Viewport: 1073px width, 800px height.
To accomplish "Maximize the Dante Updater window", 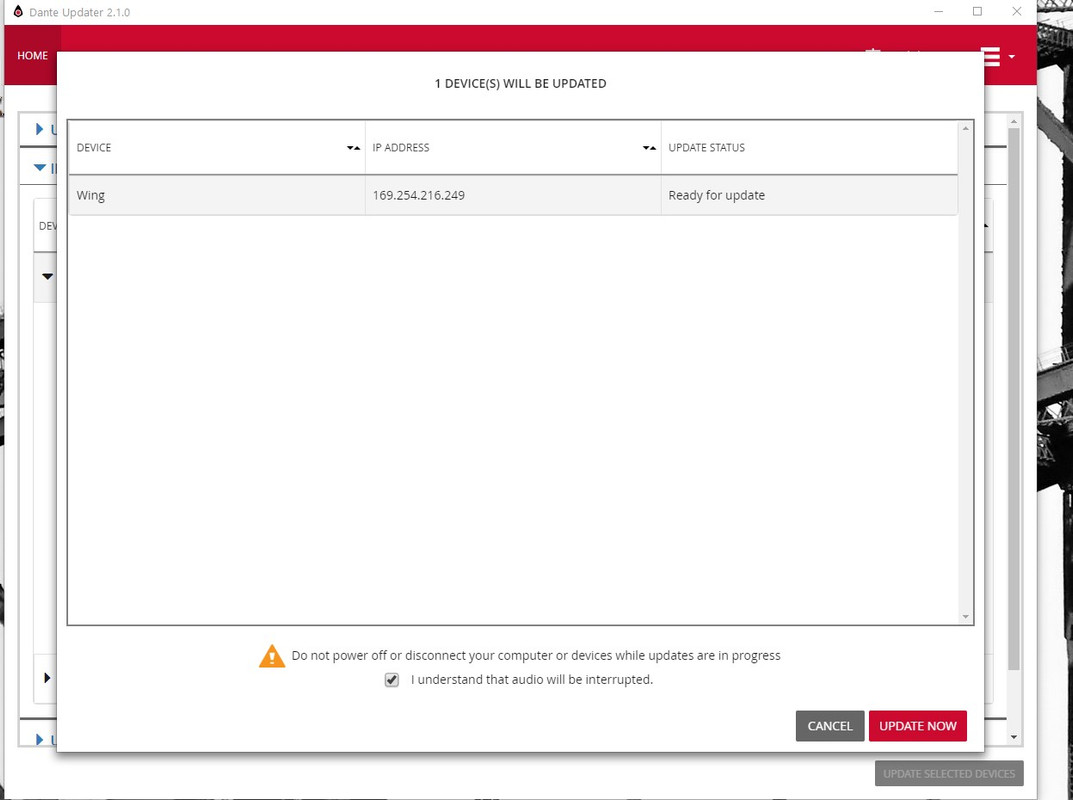I will point(977,12).
